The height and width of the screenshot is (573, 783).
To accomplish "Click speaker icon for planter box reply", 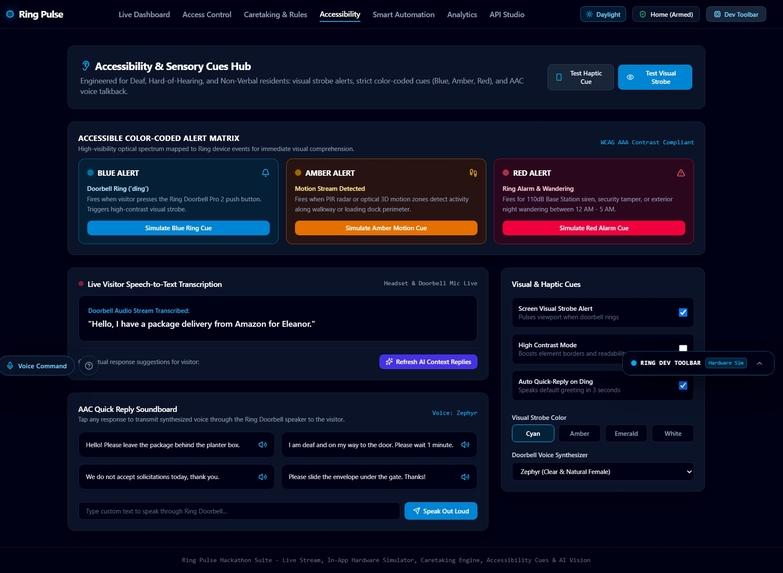I will [263, 445].
